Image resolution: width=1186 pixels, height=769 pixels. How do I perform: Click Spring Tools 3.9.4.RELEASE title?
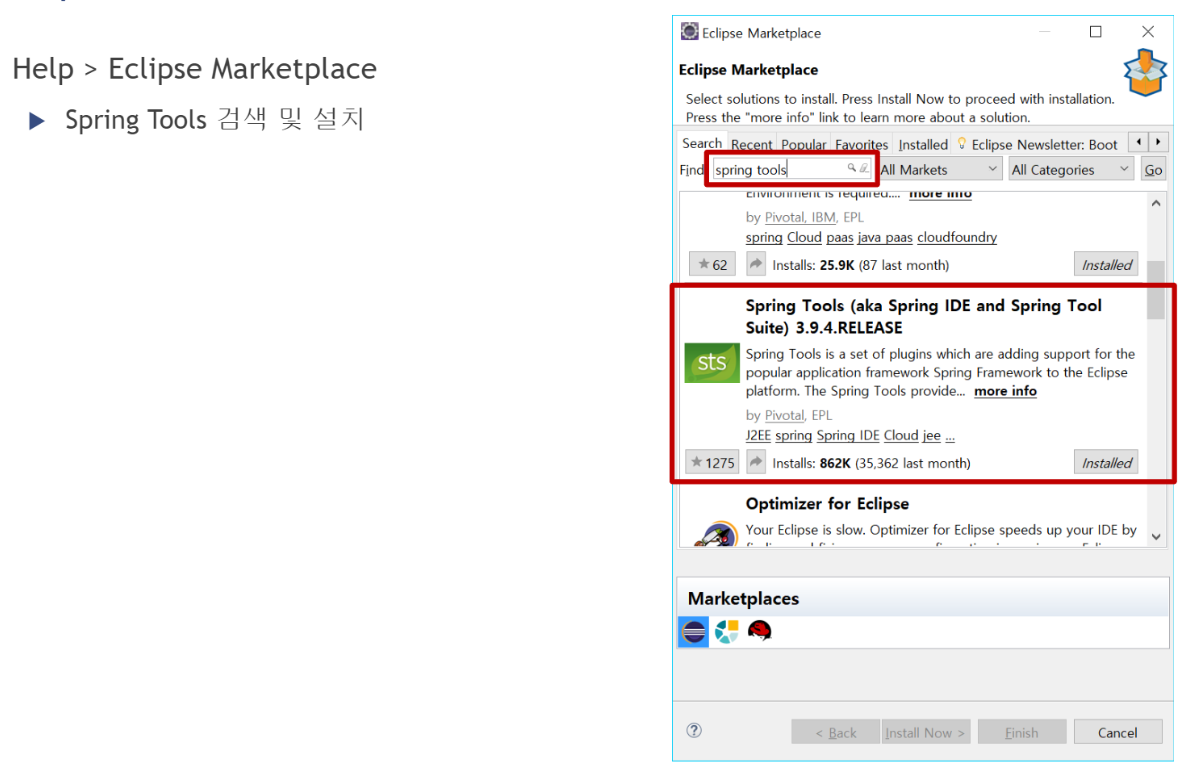[x=923, y=316]
